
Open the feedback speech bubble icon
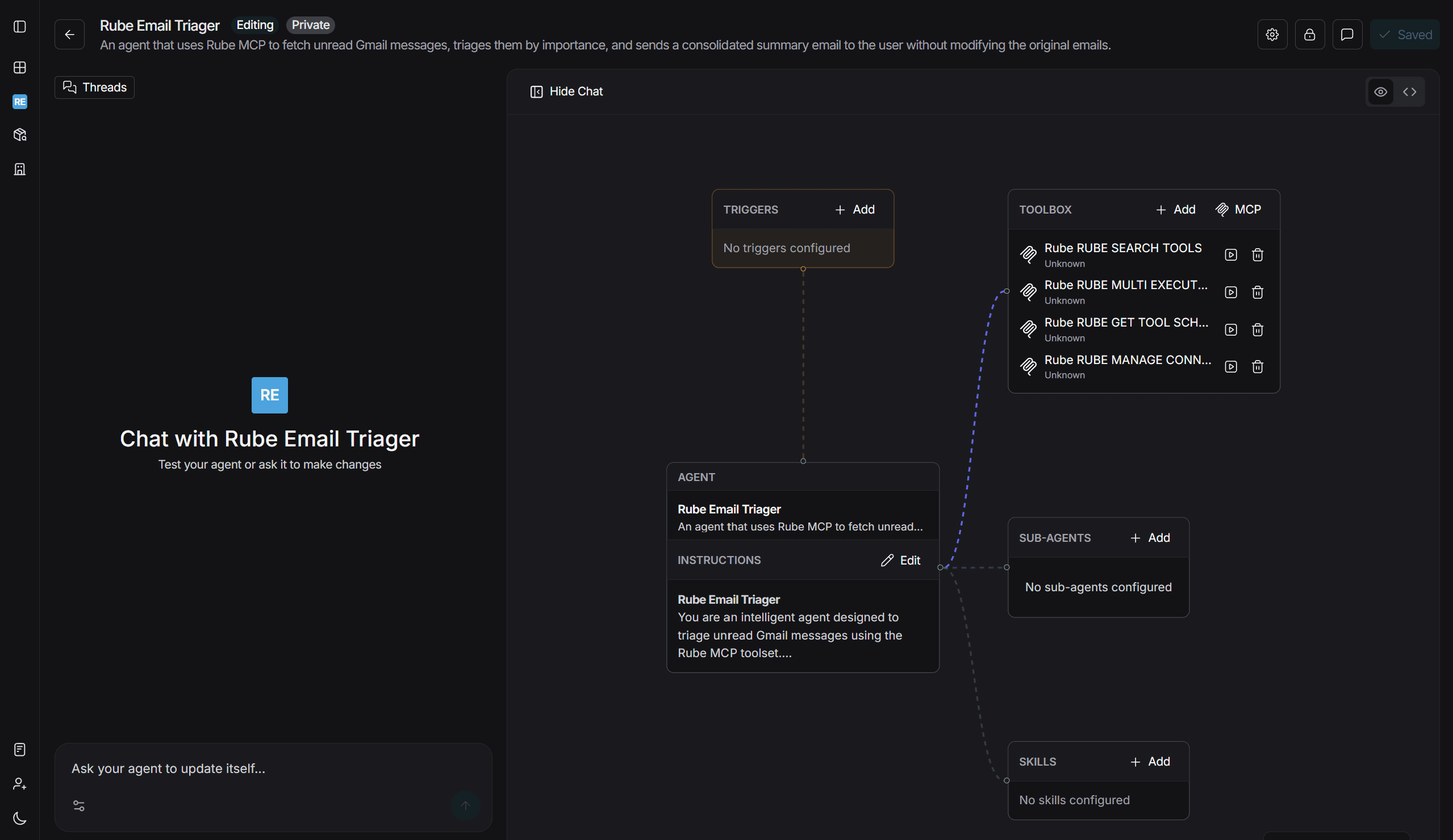(x=1347, y=35)
